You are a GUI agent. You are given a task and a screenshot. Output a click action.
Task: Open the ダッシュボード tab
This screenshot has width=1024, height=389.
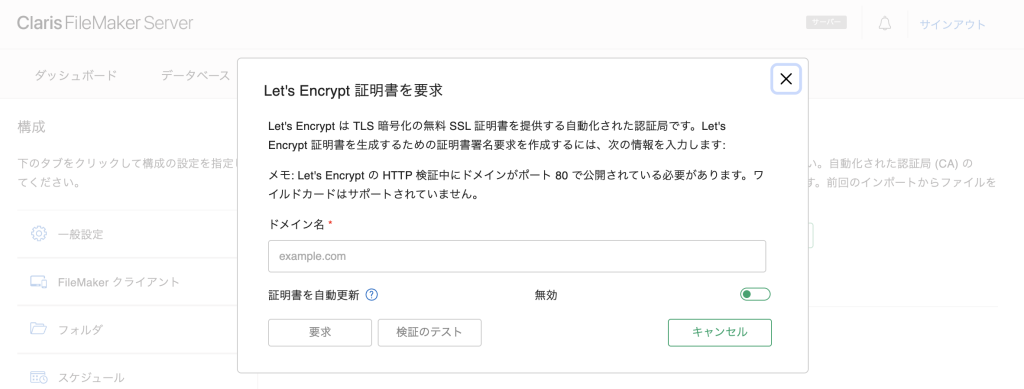point(76,75)
